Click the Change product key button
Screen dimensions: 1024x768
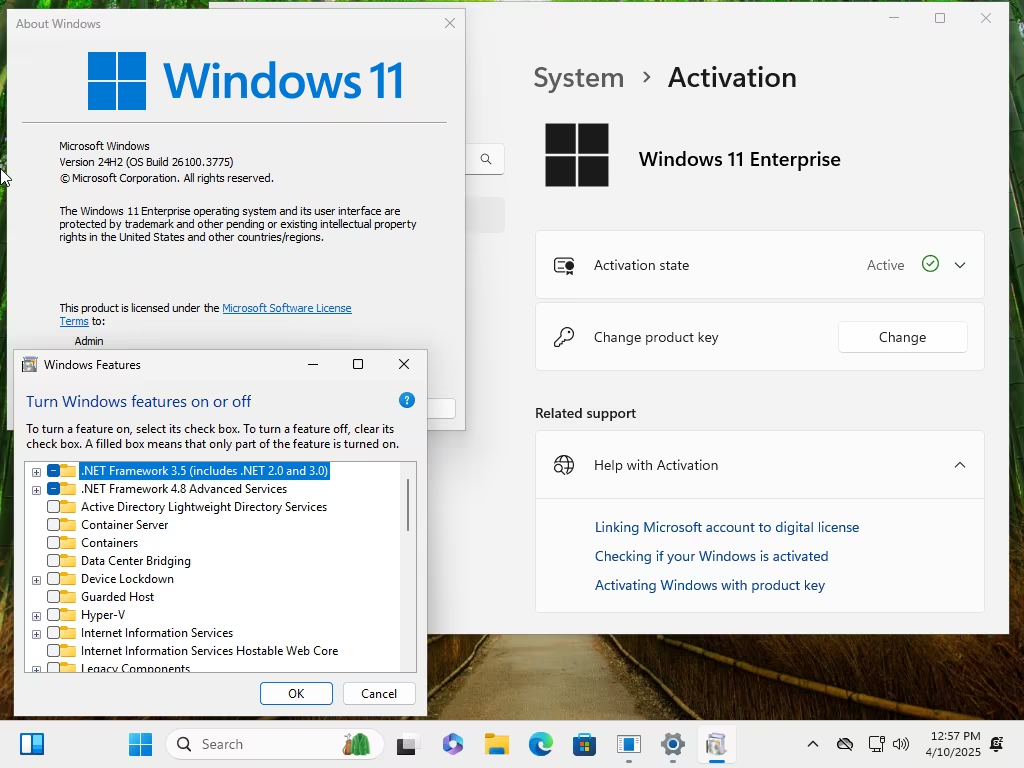coord(903,337)
